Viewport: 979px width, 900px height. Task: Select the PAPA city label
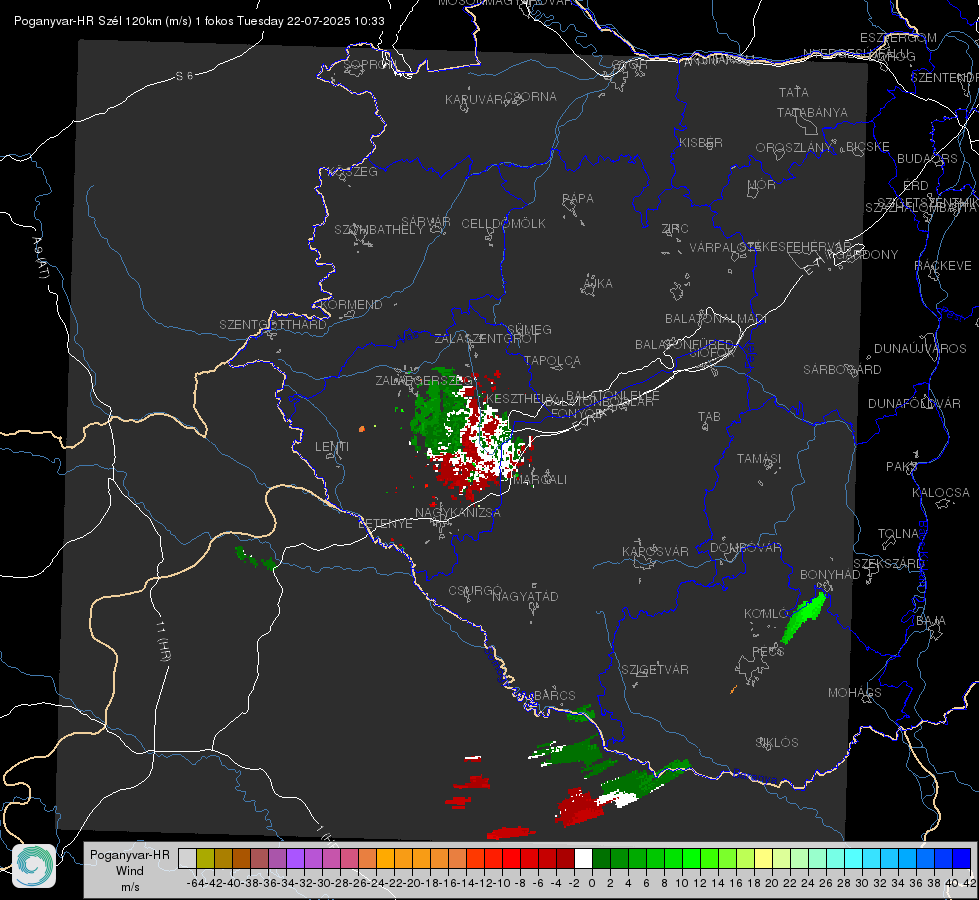(x=578, y=199)
